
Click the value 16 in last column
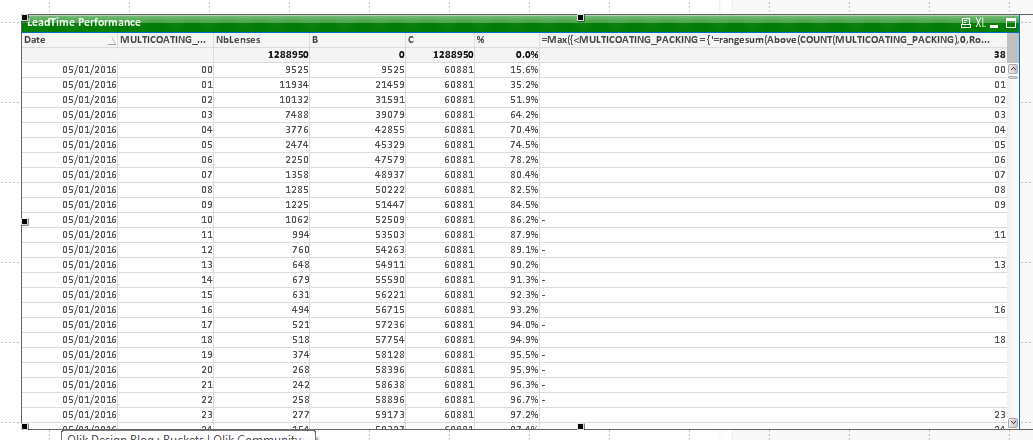pos(1000,310)
